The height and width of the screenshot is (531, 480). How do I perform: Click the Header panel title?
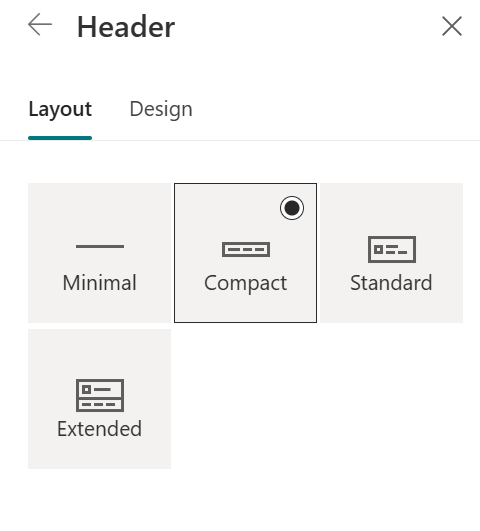(x=126, y=27)
